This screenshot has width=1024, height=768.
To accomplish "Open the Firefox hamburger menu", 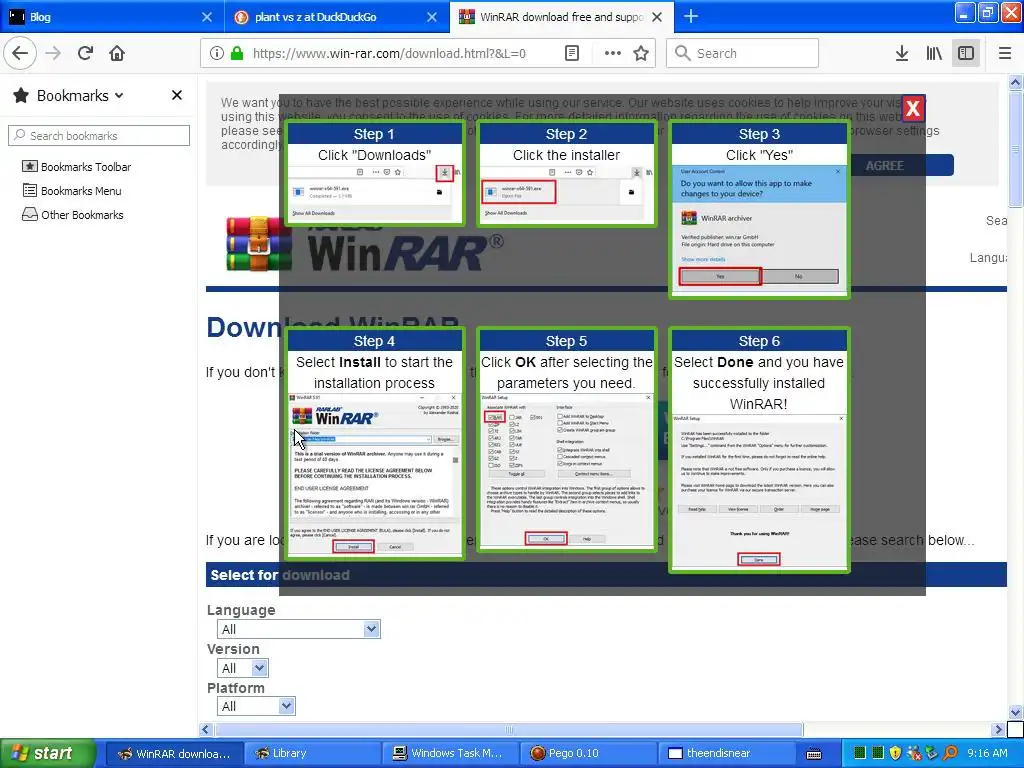I will 1005,54.
